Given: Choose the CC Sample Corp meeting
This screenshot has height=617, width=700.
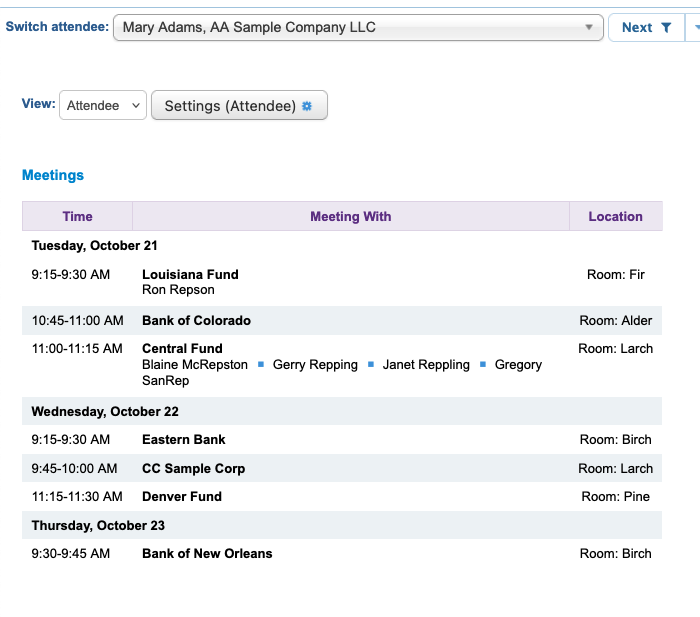Looking at the screenshot, I should (x=193, y=468).
